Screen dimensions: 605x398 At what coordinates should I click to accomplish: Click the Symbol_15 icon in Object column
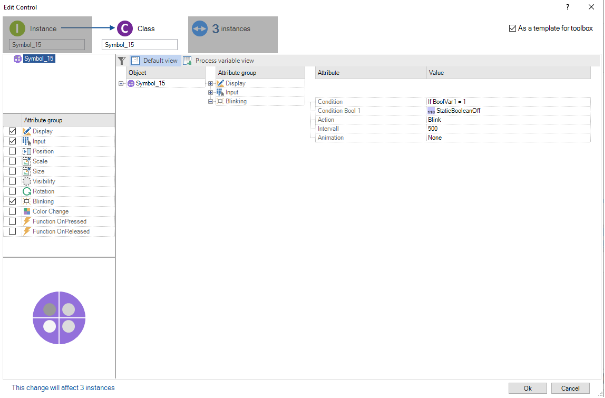tap(131, 83)
